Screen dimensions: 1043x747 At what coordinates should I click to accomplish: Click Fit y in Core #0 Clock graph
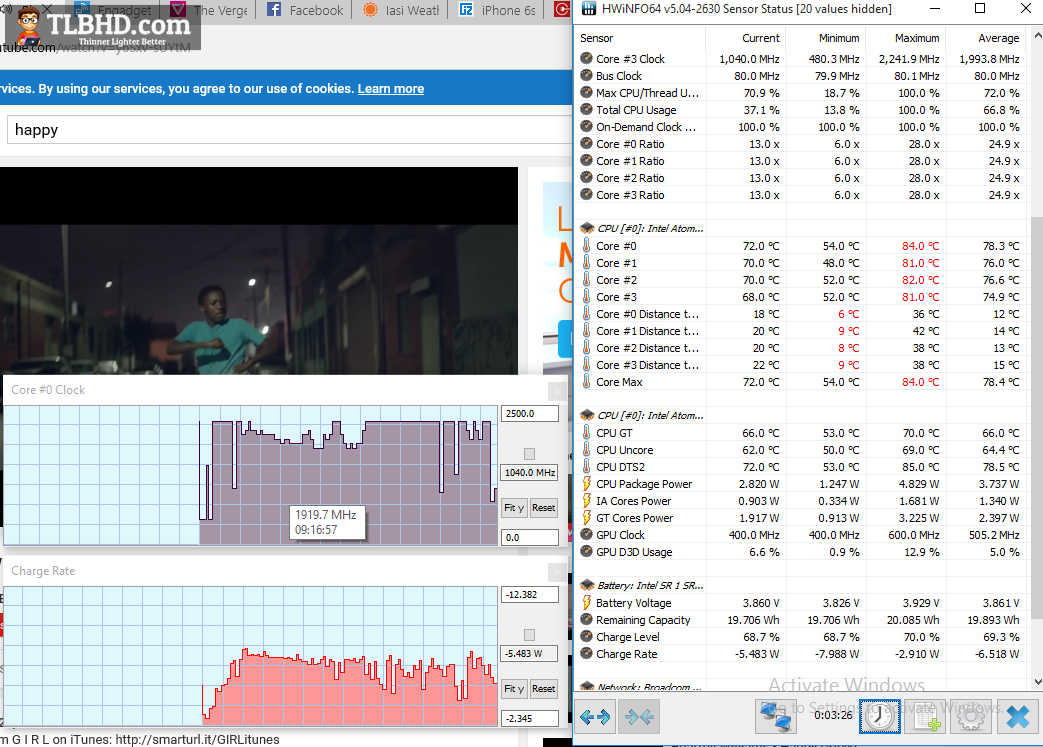(514, 508)
